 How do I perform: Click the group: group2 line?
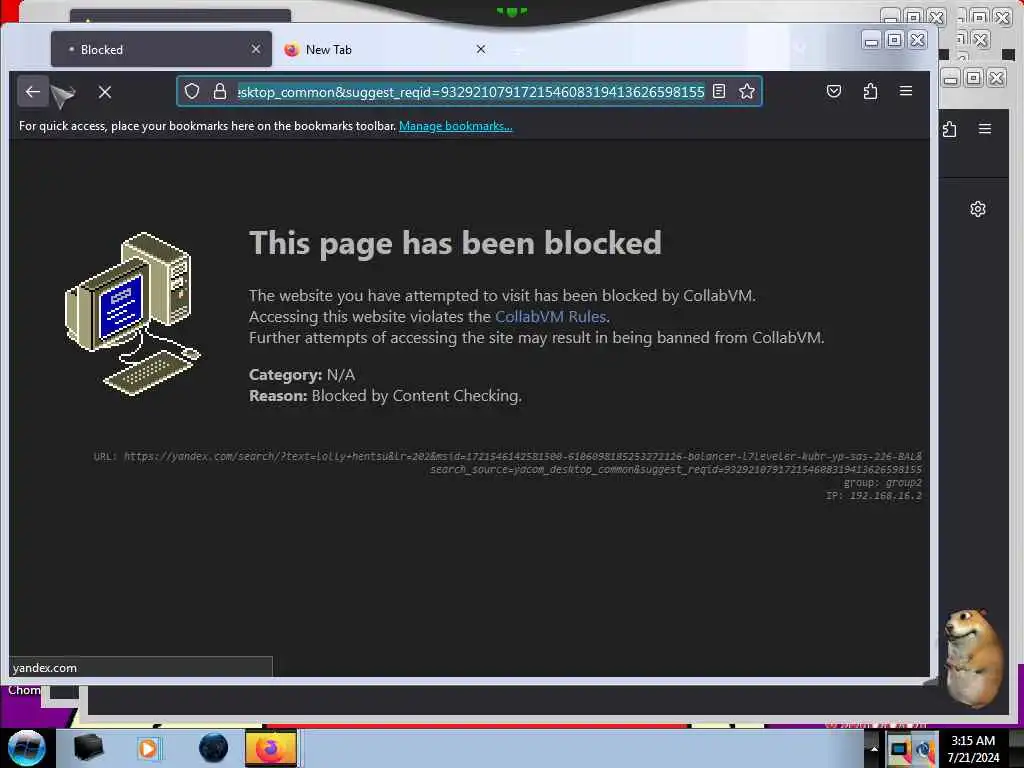click(882, 483)
